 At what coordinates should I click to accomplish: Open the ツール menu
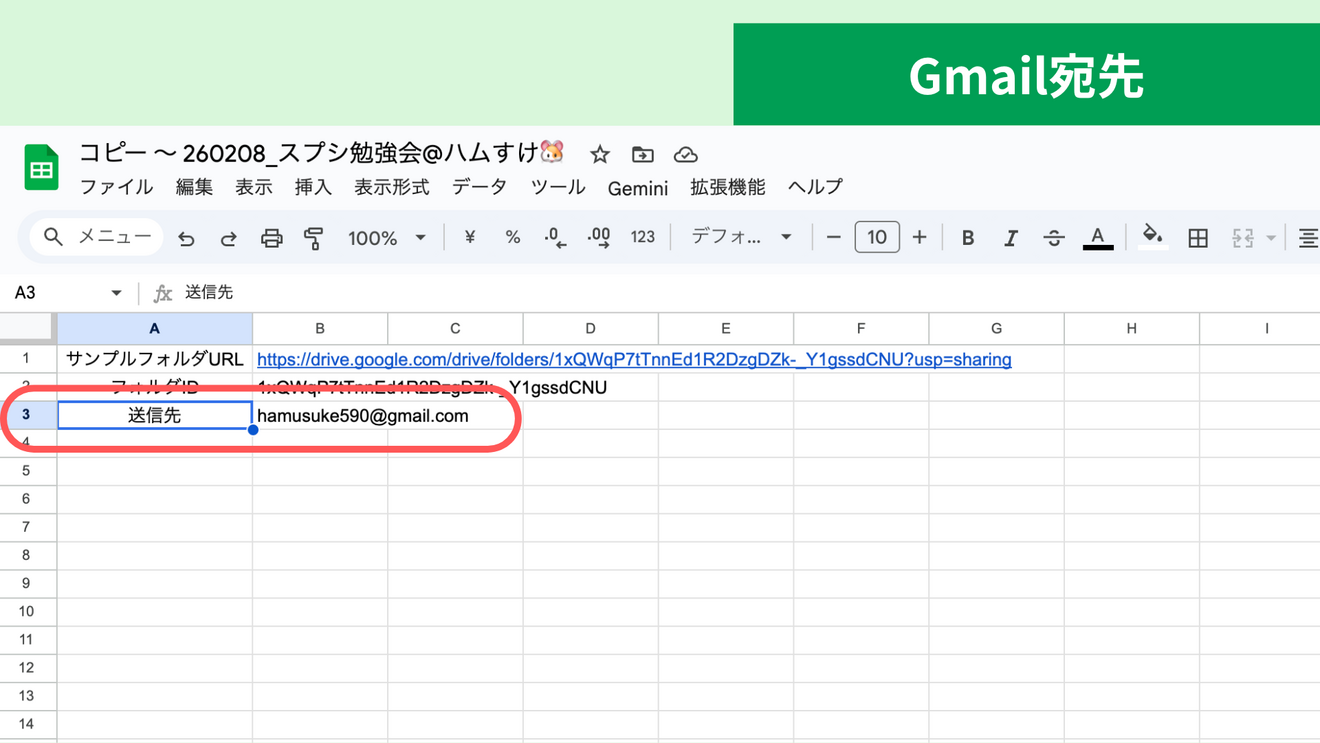click(558, 188)
